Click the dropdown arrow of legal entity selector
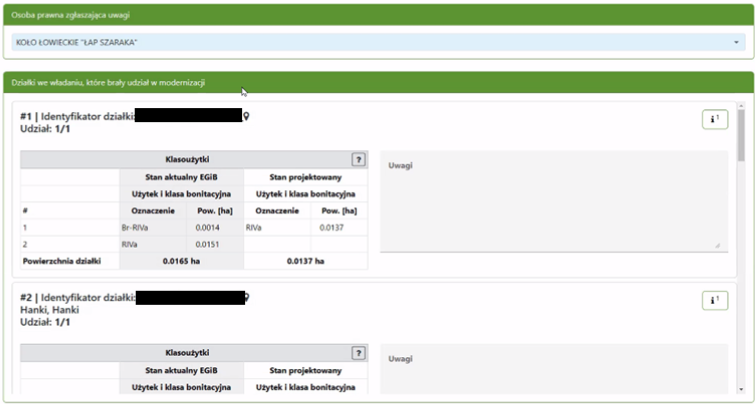Image resolution: width=755 pixels, height=404 pixels. 736,42
